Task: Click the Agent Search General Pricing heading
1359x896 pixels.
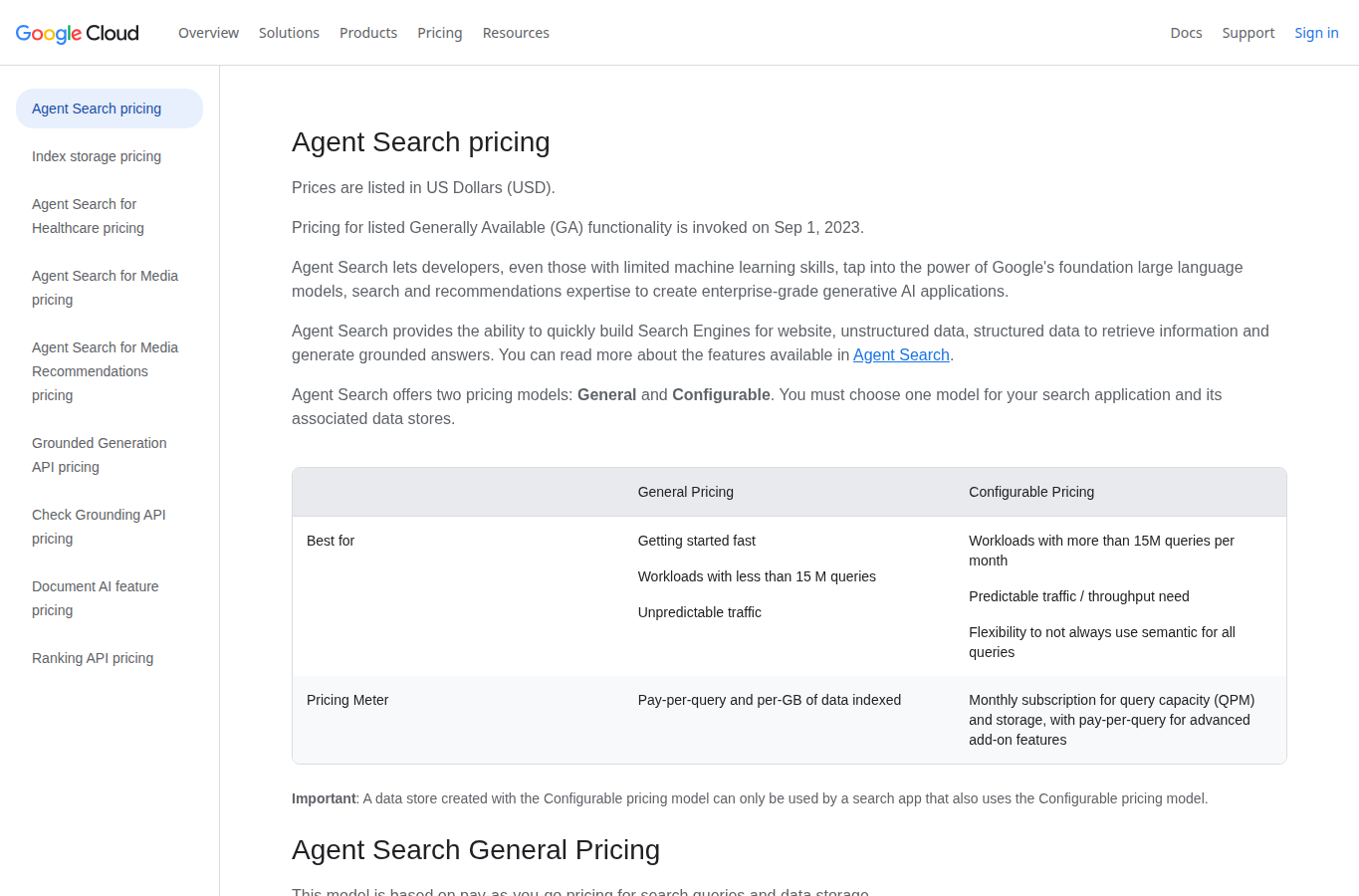Action: pyautogui.click(x=476, y=850)
